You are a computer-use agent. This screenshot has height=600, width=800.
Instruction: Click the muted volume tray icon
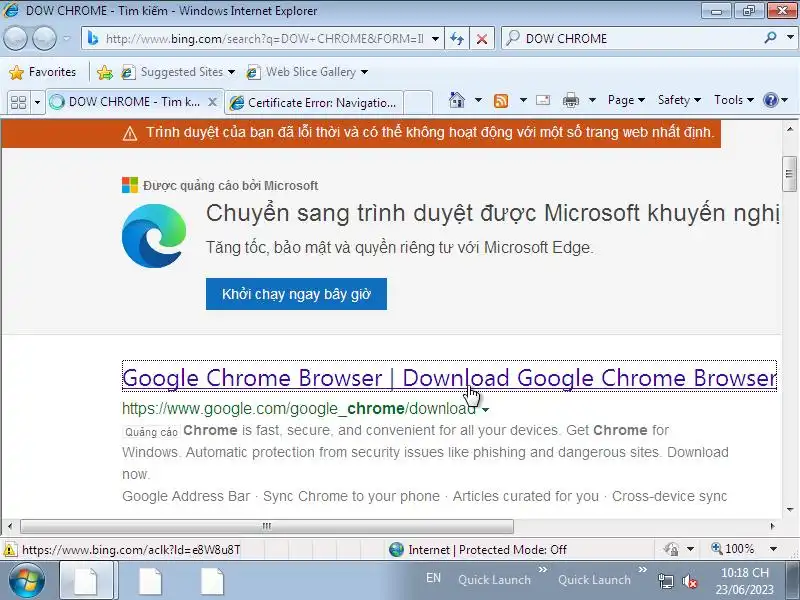690,581
